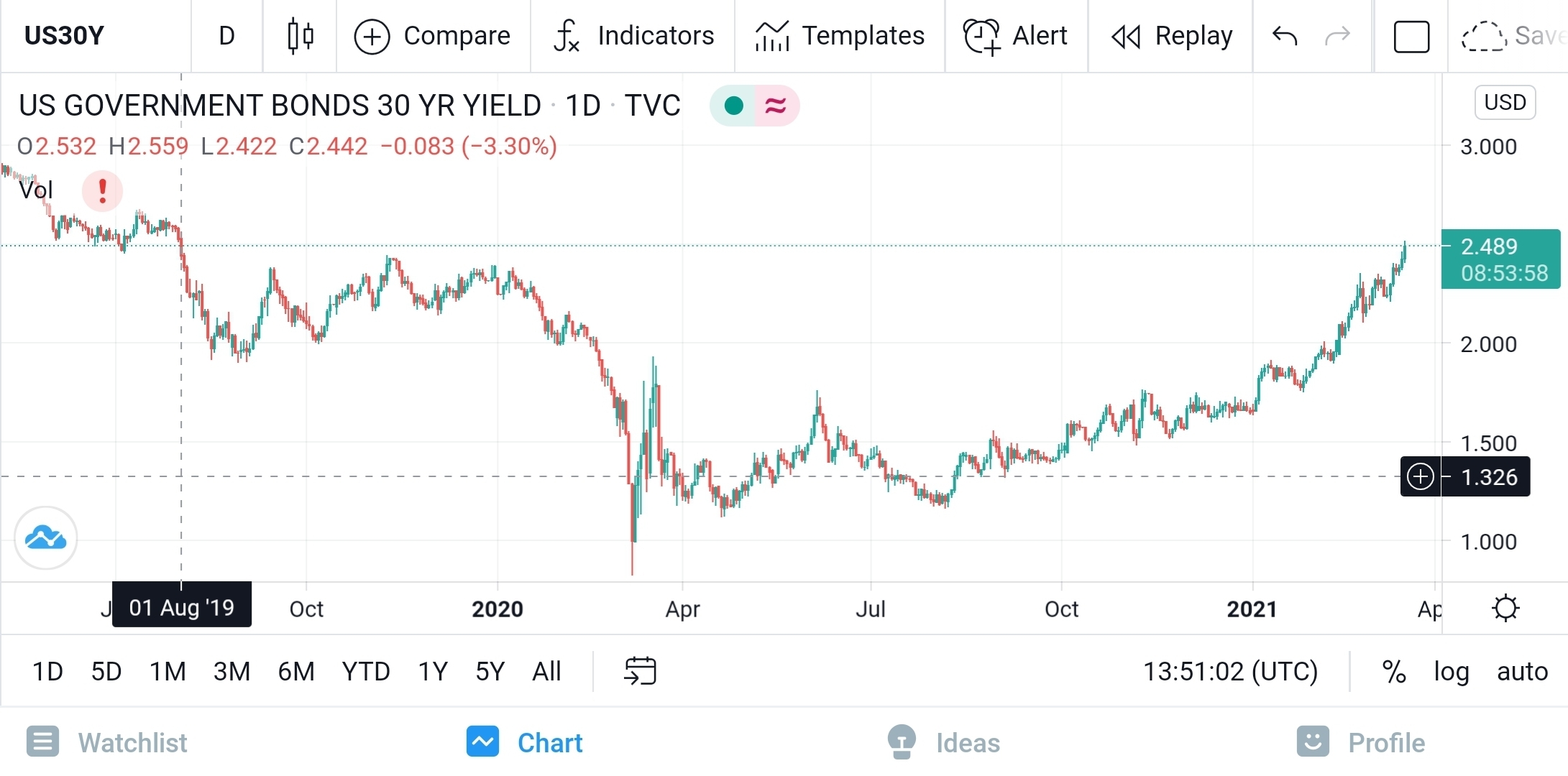Toggle log scale mode
This screenshot has width=1568, height=776.
(x=1451, y=671)
